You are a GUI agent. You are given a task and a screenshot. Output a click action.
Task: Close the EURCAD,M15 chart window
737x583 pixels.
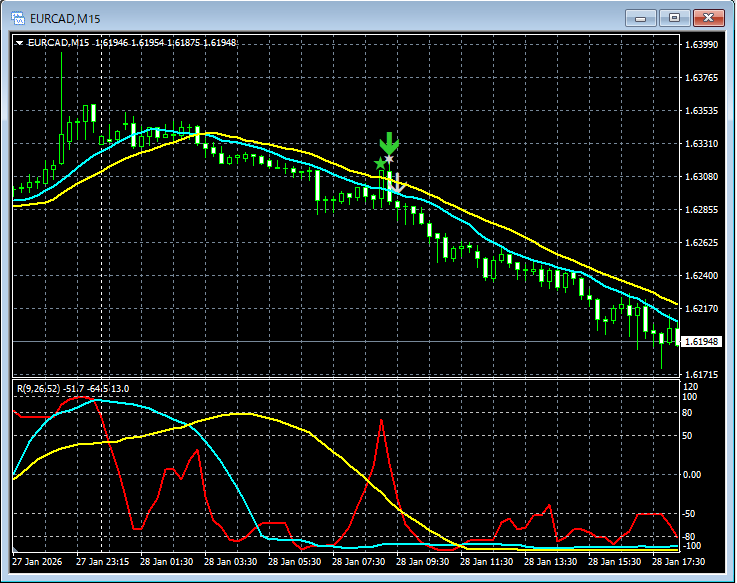(709, 17)
